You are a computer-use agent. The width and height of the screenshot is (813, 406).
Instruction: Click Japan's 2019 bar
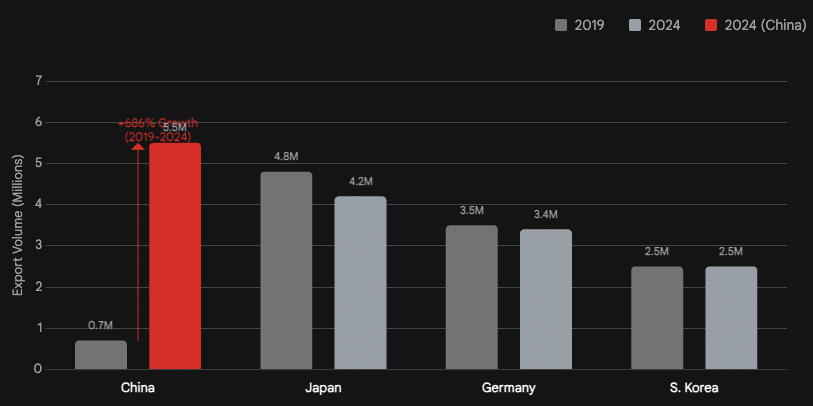pyautogui.click(x=286, y=270)
